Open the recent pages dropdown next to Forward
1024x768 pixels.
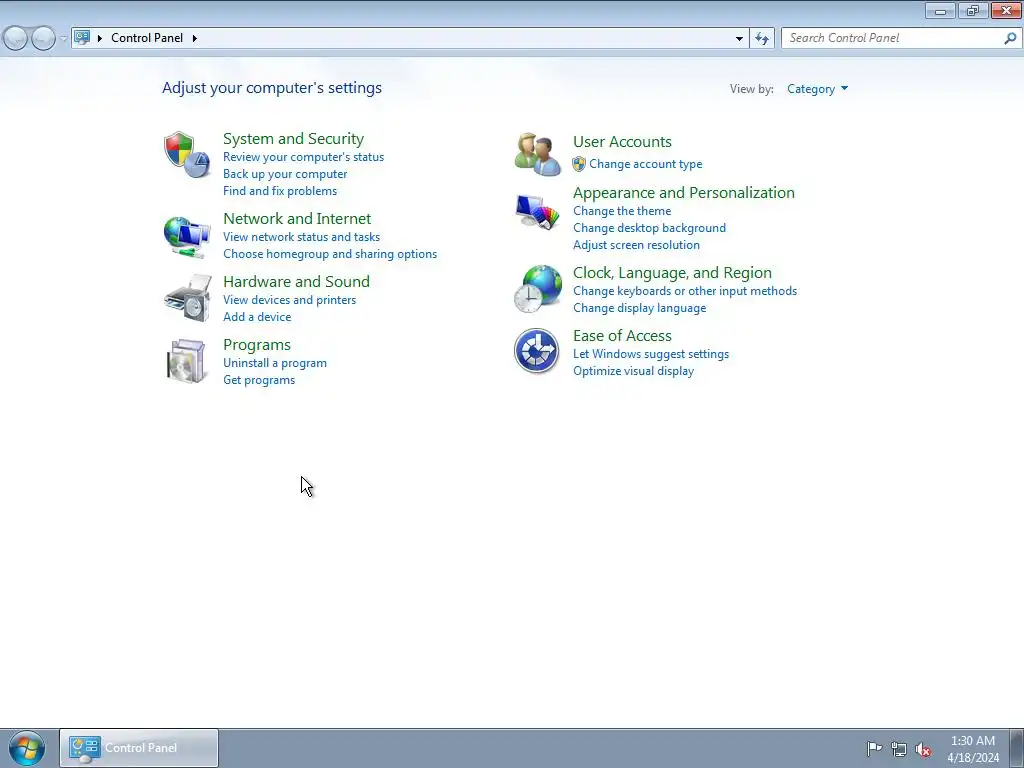tap(63, 38)
